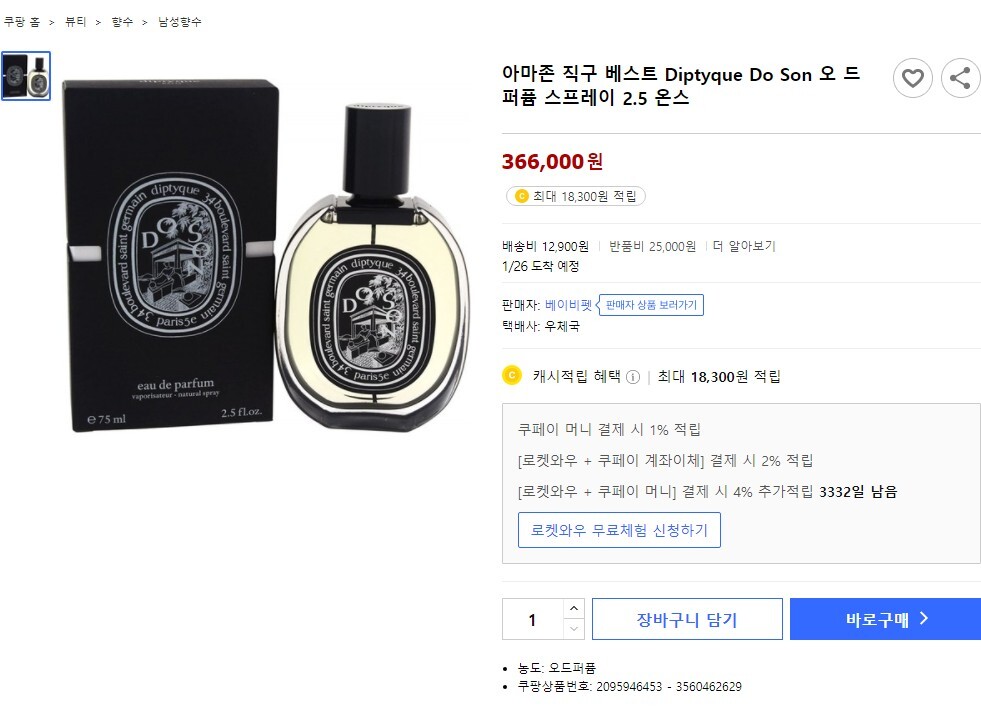Open the 쿠팡 홈 breadcrumb
This screenshot has width=981, height=711.
coord(22,22)
